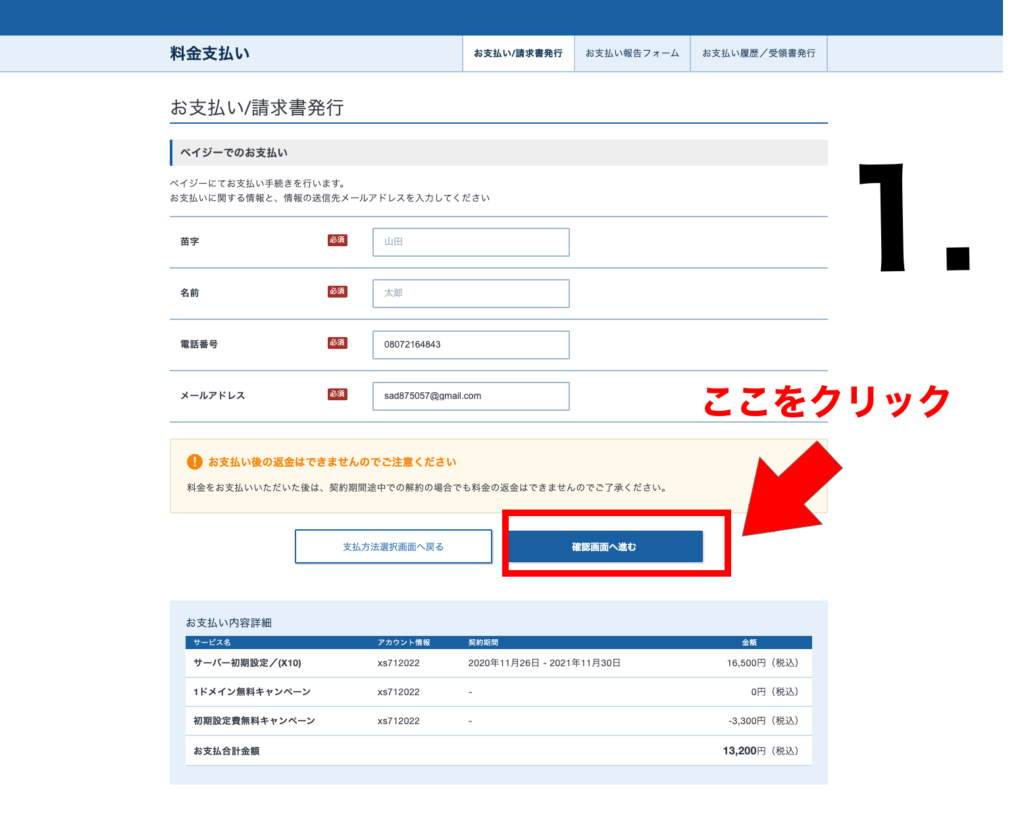
Task: Click the 必須 badge next to 電話番号
Action: point(336,343)
